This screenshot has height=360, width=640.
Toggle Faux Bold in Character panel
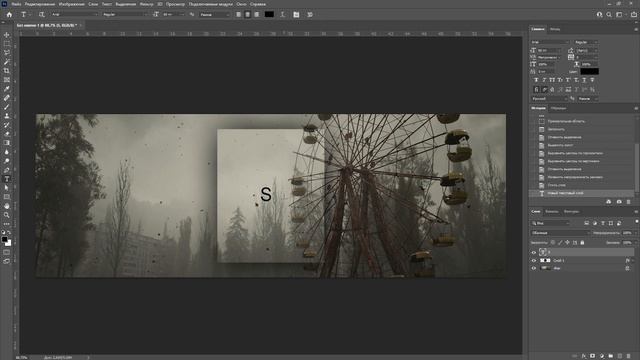pos(536,80)
